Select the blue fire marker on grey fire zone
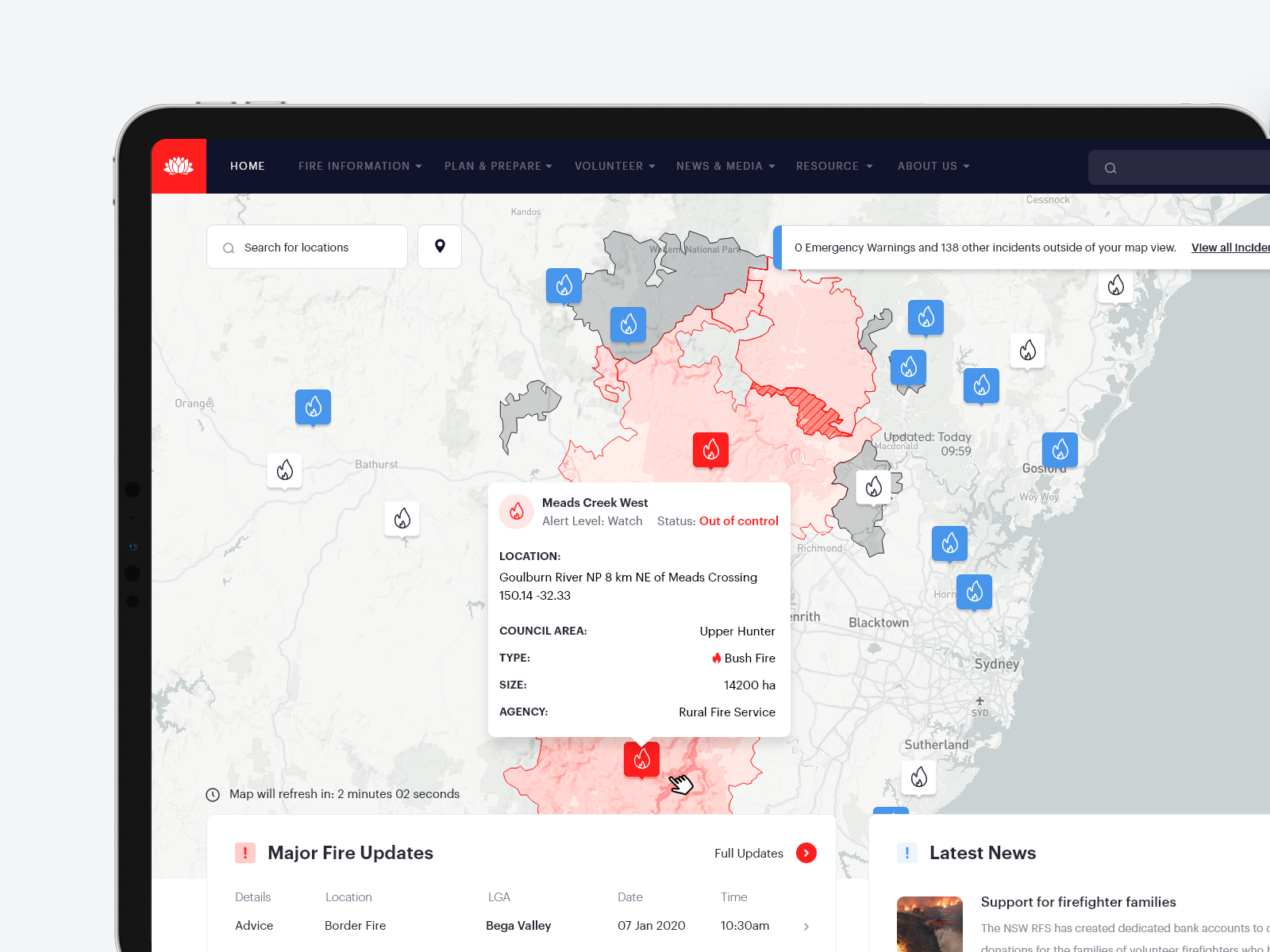This screenshot has height=952, width=1270. click(x=628, y=324)
